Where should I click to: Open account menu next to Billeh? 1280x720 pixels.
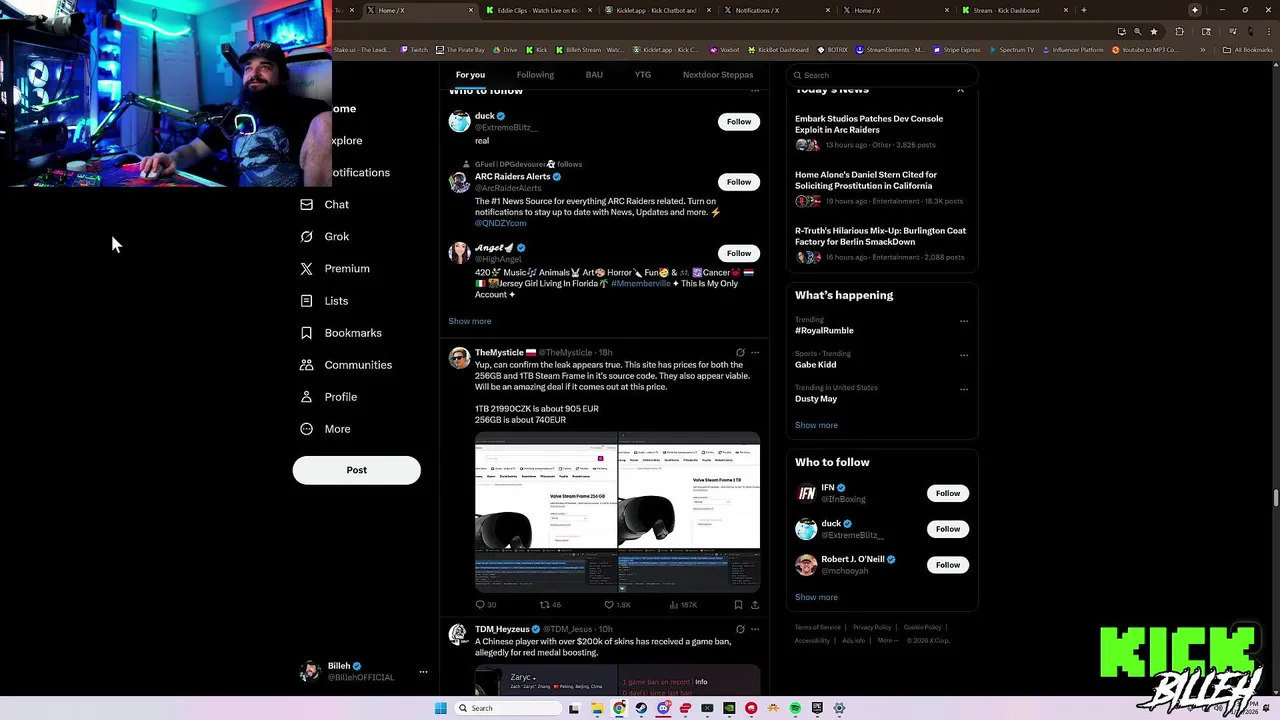pos(423,672)
